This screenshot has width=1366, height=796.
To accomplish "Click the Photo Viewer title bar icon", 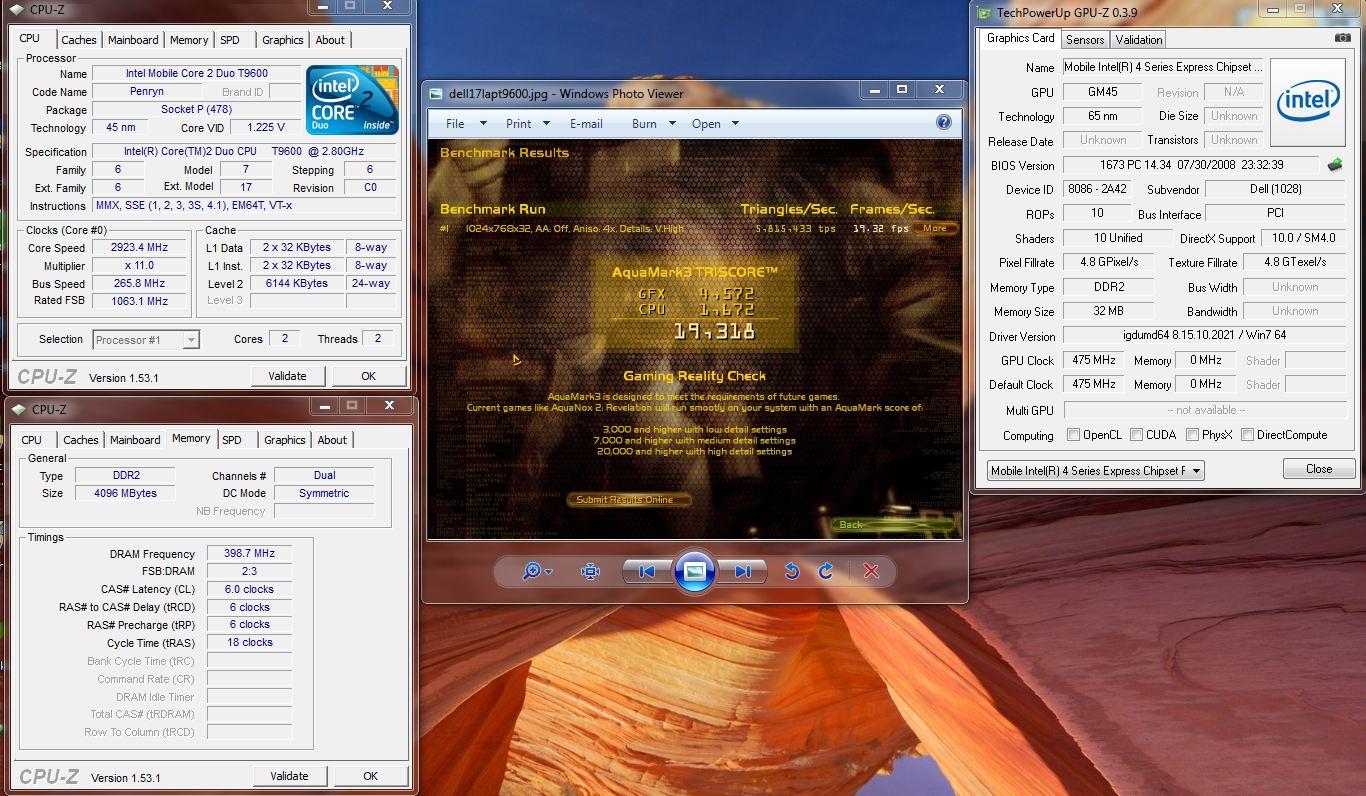I will coord(436,93).
